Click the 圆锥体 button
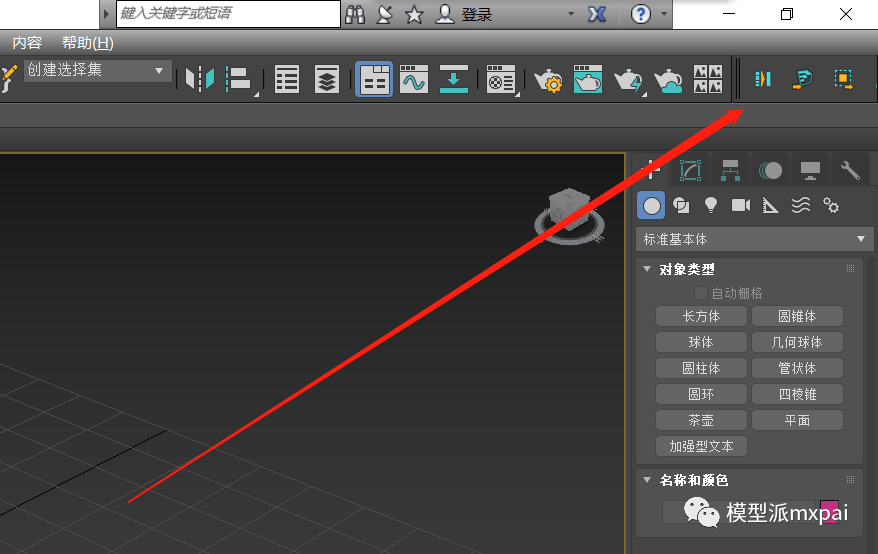 click(797, 316)
